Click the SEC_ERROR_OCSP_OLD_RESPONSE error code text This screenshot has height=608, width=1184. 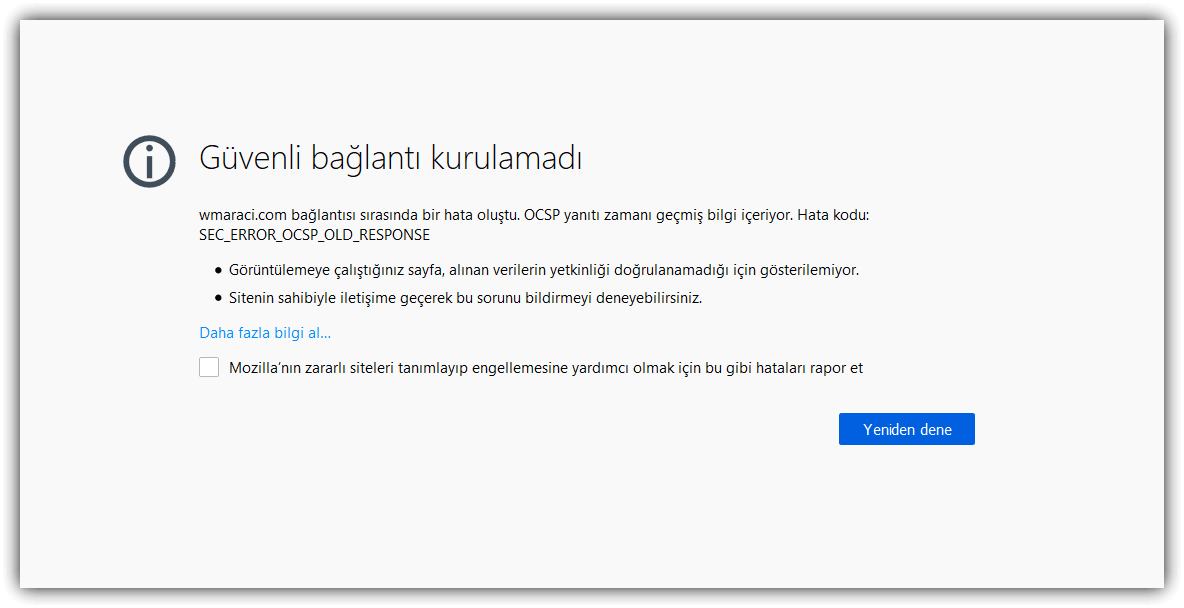[314, 235]
